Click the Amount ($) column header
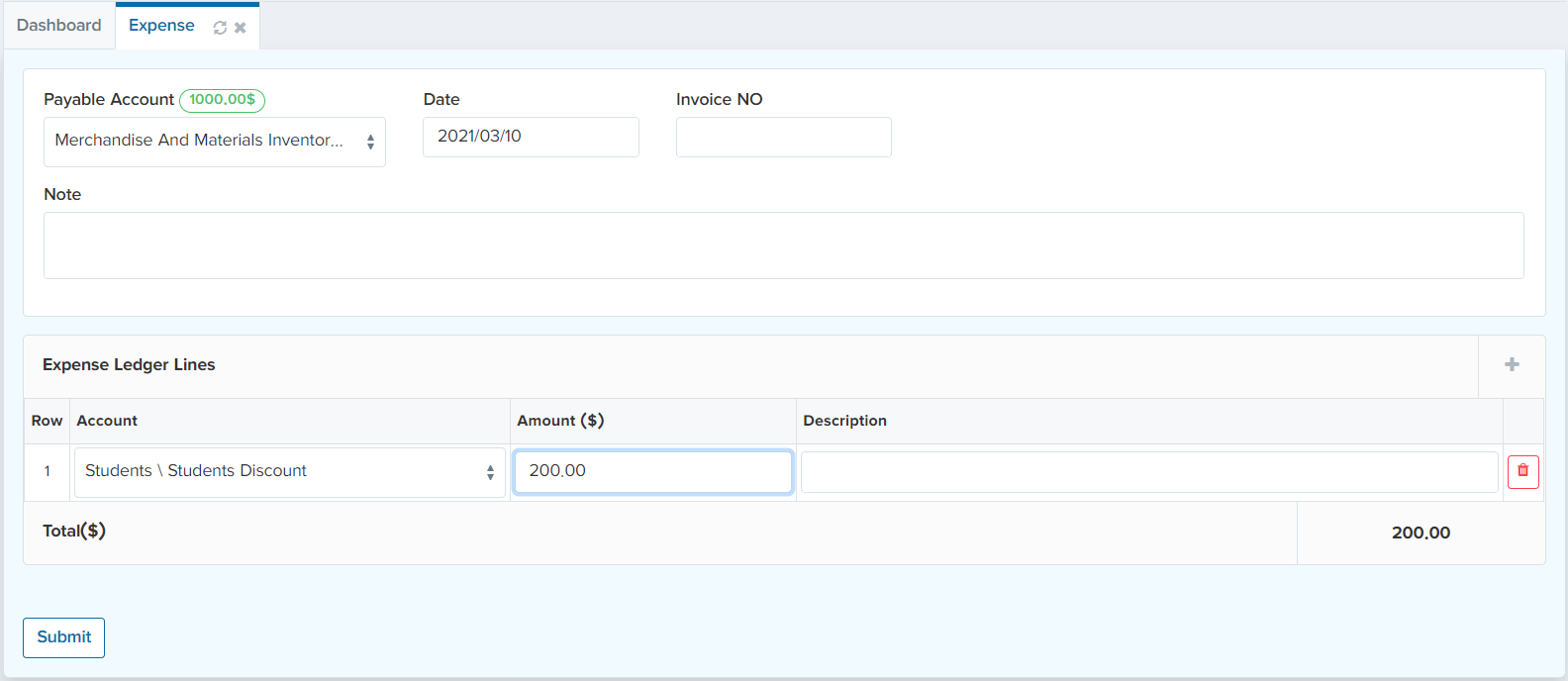1568x681 pixels. pos(560,421)
